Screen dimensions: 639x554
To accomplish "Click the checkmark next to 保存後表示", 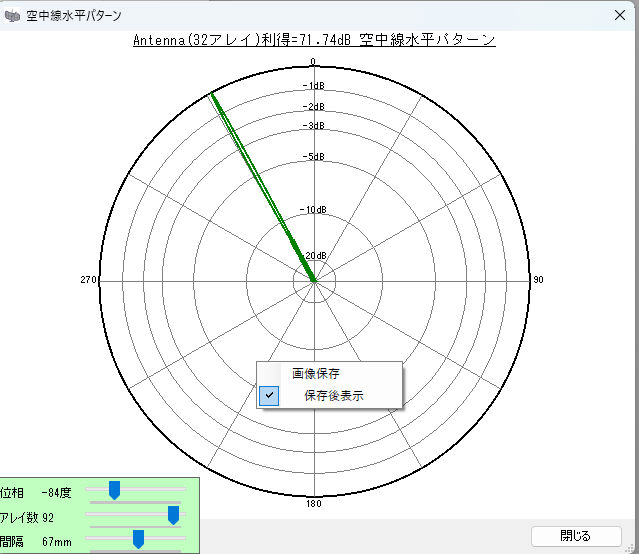I will 270,396.
